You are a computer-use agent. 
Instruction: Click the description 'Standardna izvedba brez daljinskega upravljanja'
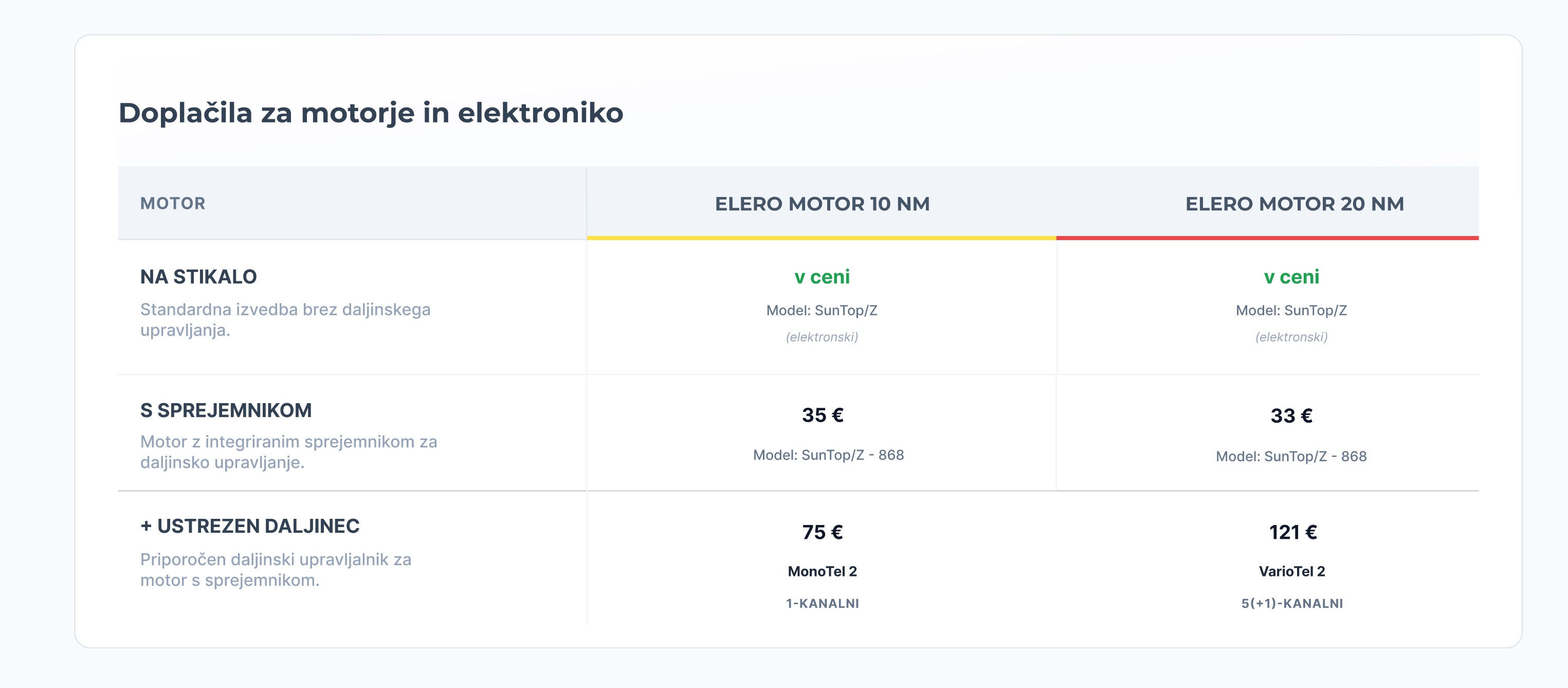(x=285, y=320)
